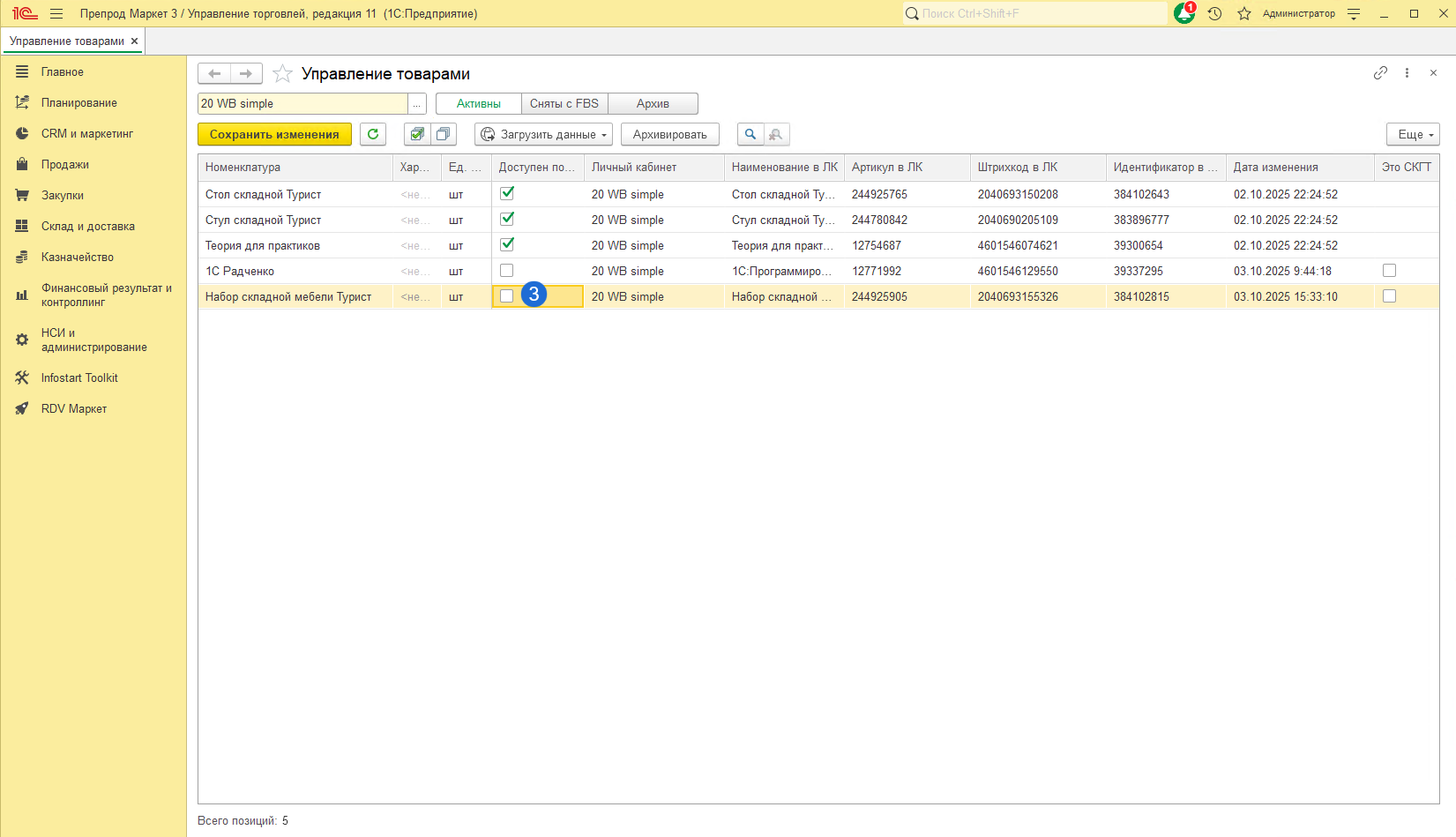Toggle Это СКГТ checkbox for Набор складной мебели
The width and height of the screenshot is (1456, 837).
coord(1389,296)
